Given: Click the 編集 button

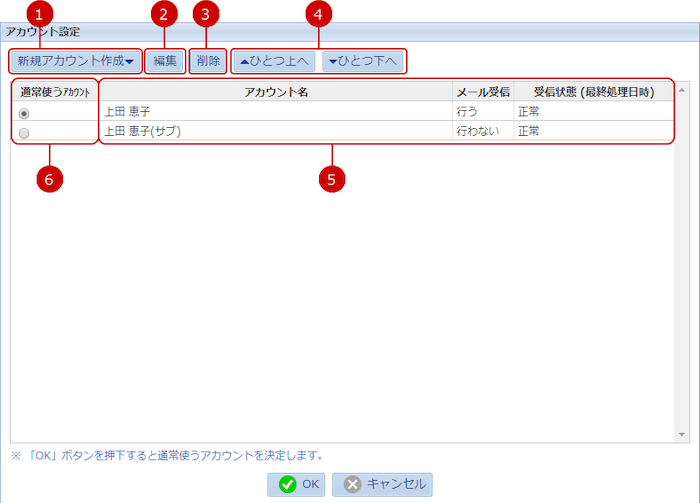Looking at the screenshot, I should point(165,61).
